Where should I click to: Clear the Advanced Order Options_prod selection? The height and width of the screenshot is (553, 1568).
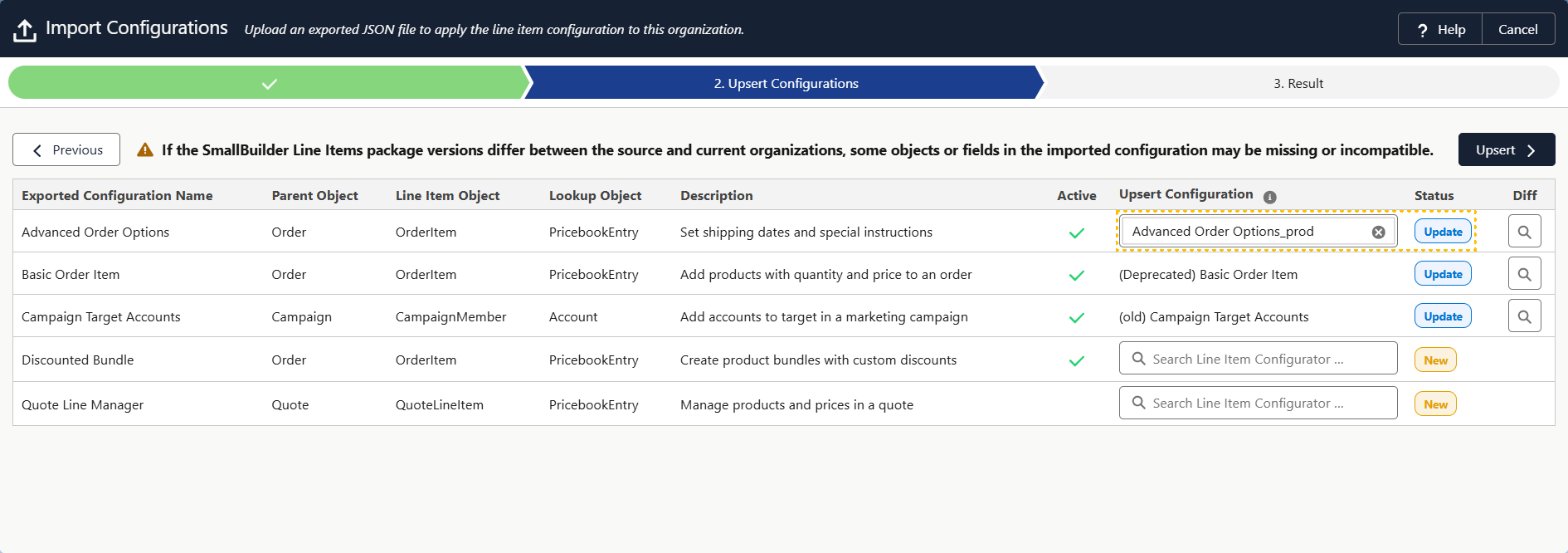(1378, 232)
